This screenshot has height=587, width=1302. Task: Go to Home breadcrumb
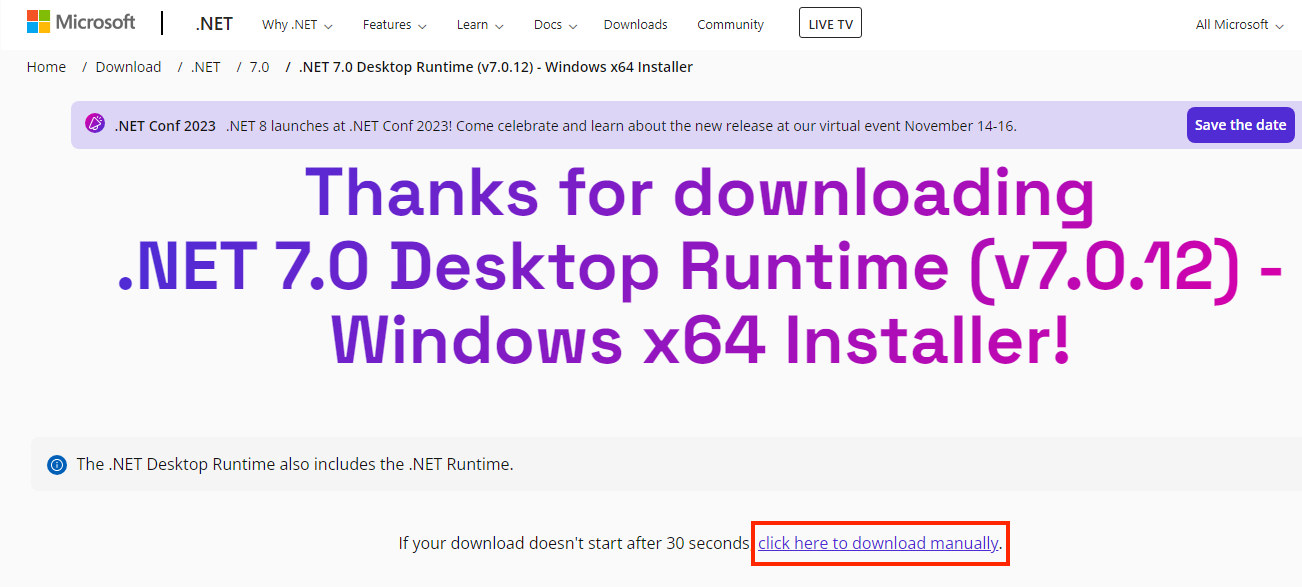[x=46, y=67]
